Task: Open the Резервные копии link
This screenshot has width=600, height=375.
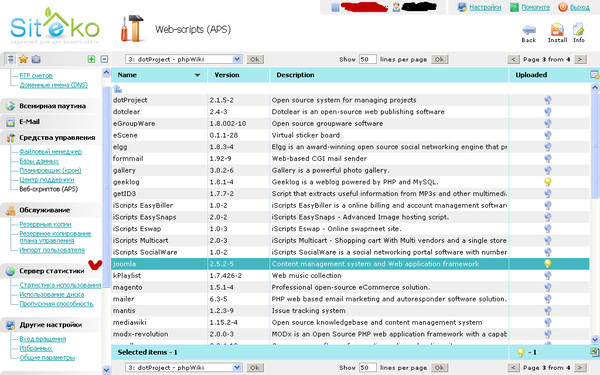Action: (x=45, y=224)
